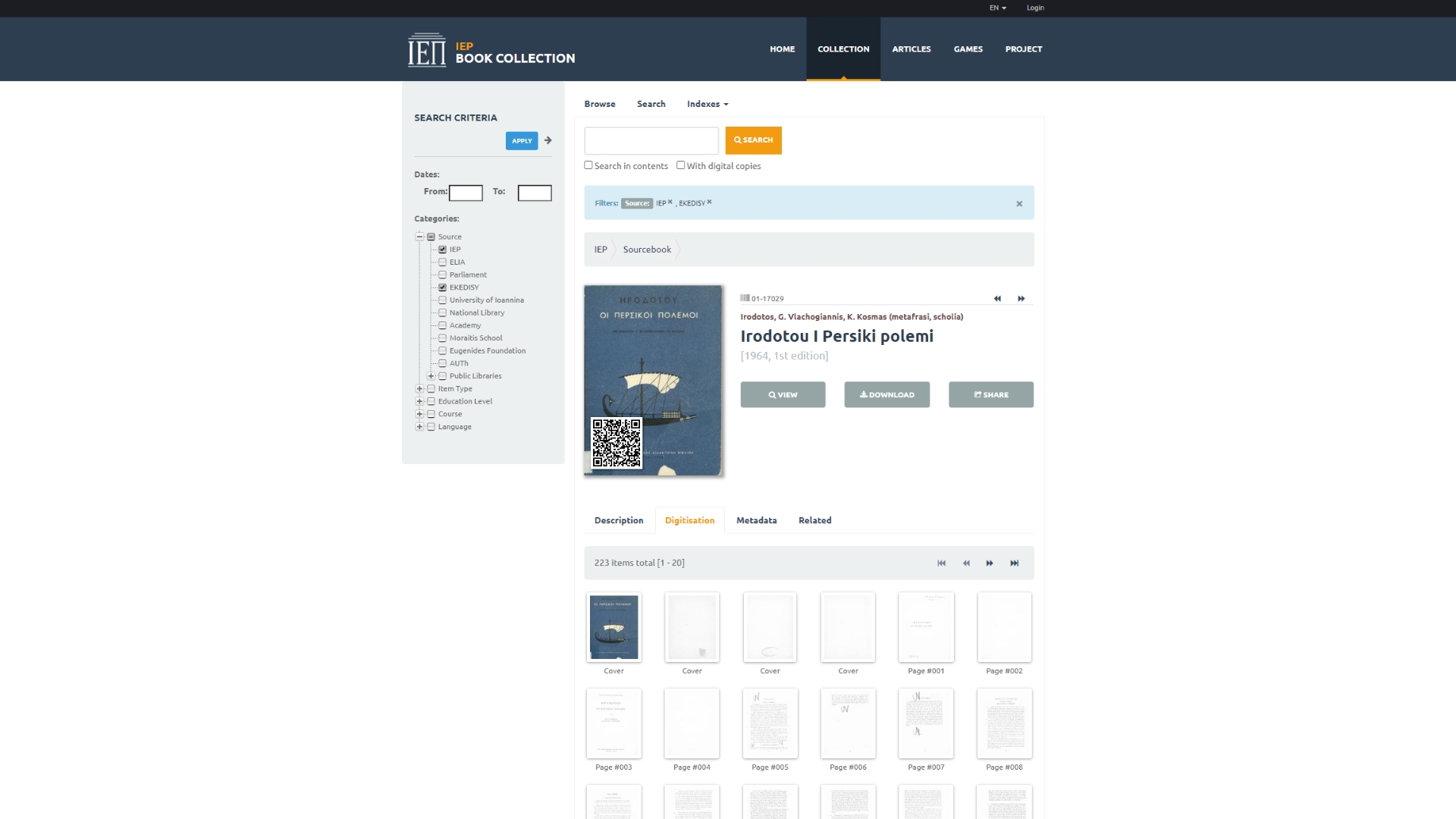Go to previous book record arrow

997,299
